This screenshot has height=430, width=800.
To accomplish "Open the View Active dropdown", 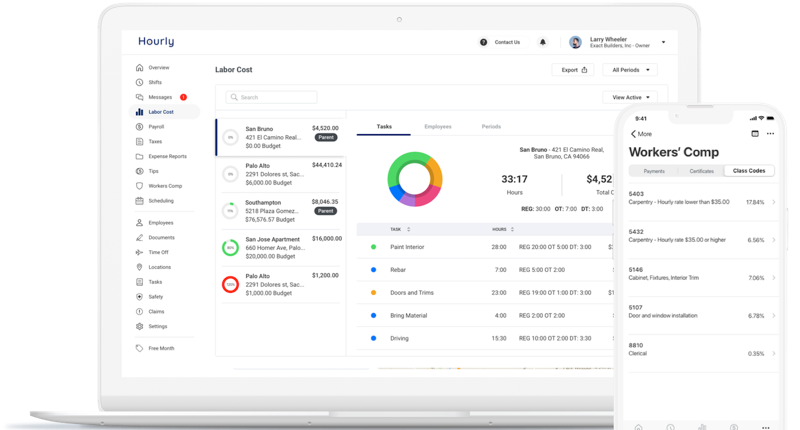I will click(x=631, y=97).
